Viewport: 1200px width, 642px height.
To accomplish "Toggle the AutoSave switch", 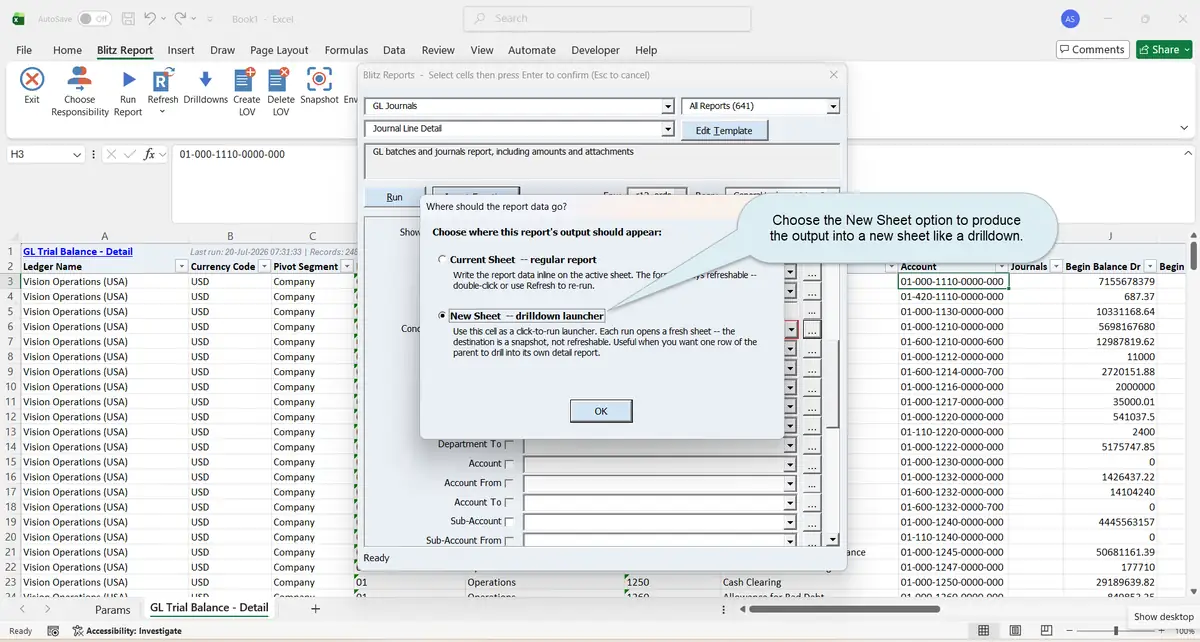I will click(94, 18).
